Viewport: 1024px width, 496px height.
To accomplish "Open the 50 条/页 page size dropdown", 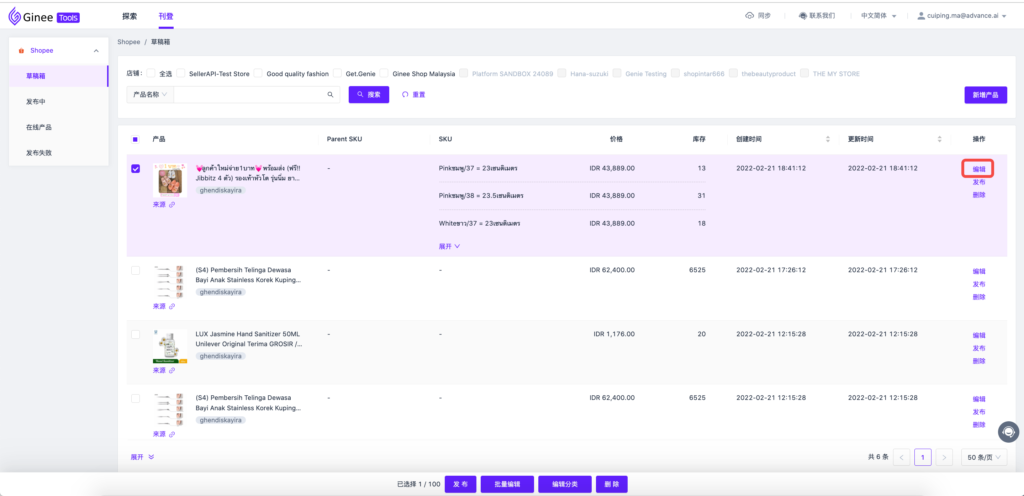I will click(x=983, y=457).
